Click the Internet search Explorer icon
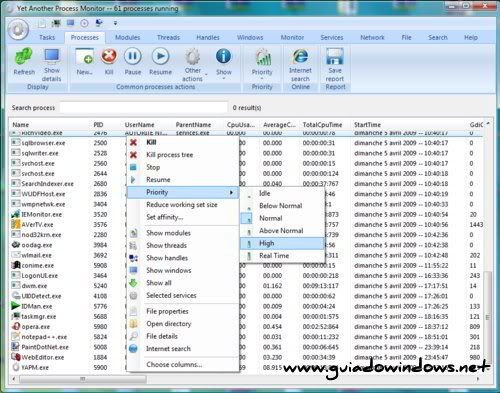This screenshot has height=393, width=500. (x=300, y=56)
